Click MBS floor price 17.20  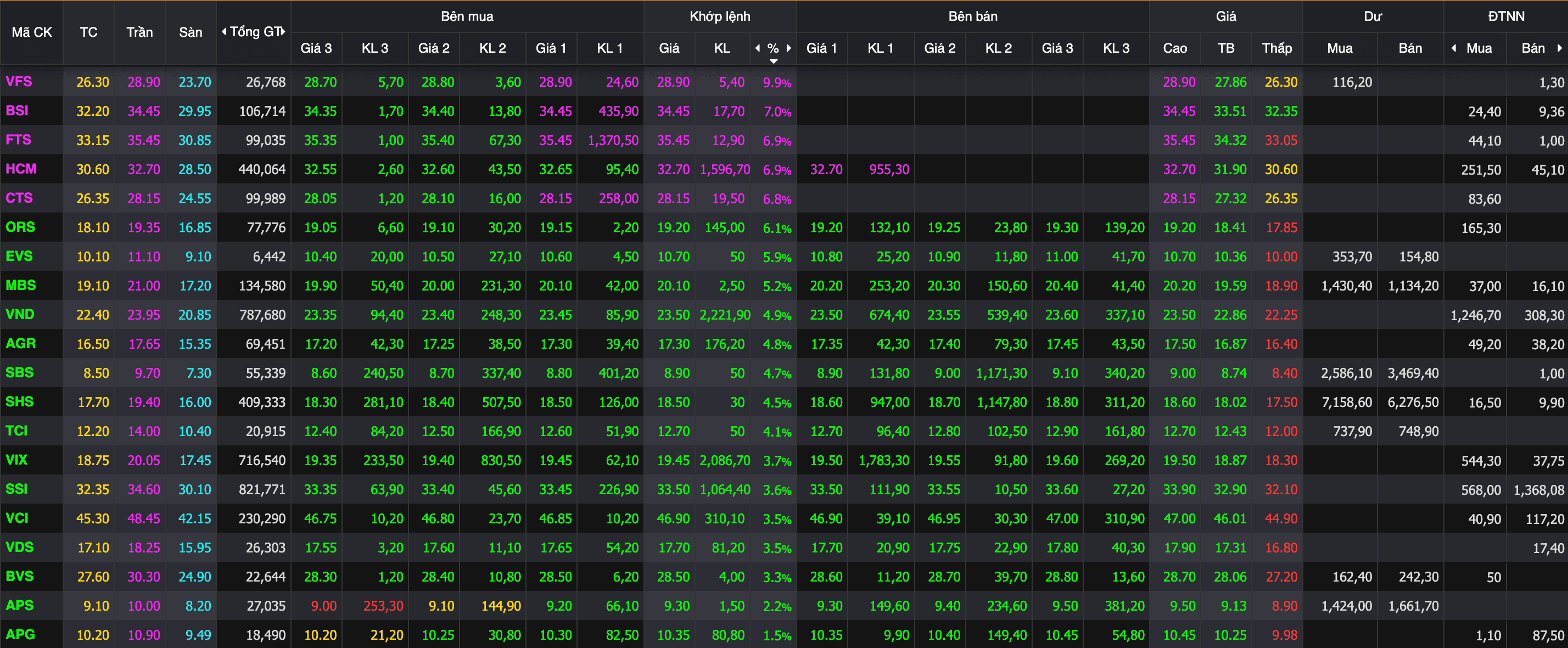click(195, 286)
